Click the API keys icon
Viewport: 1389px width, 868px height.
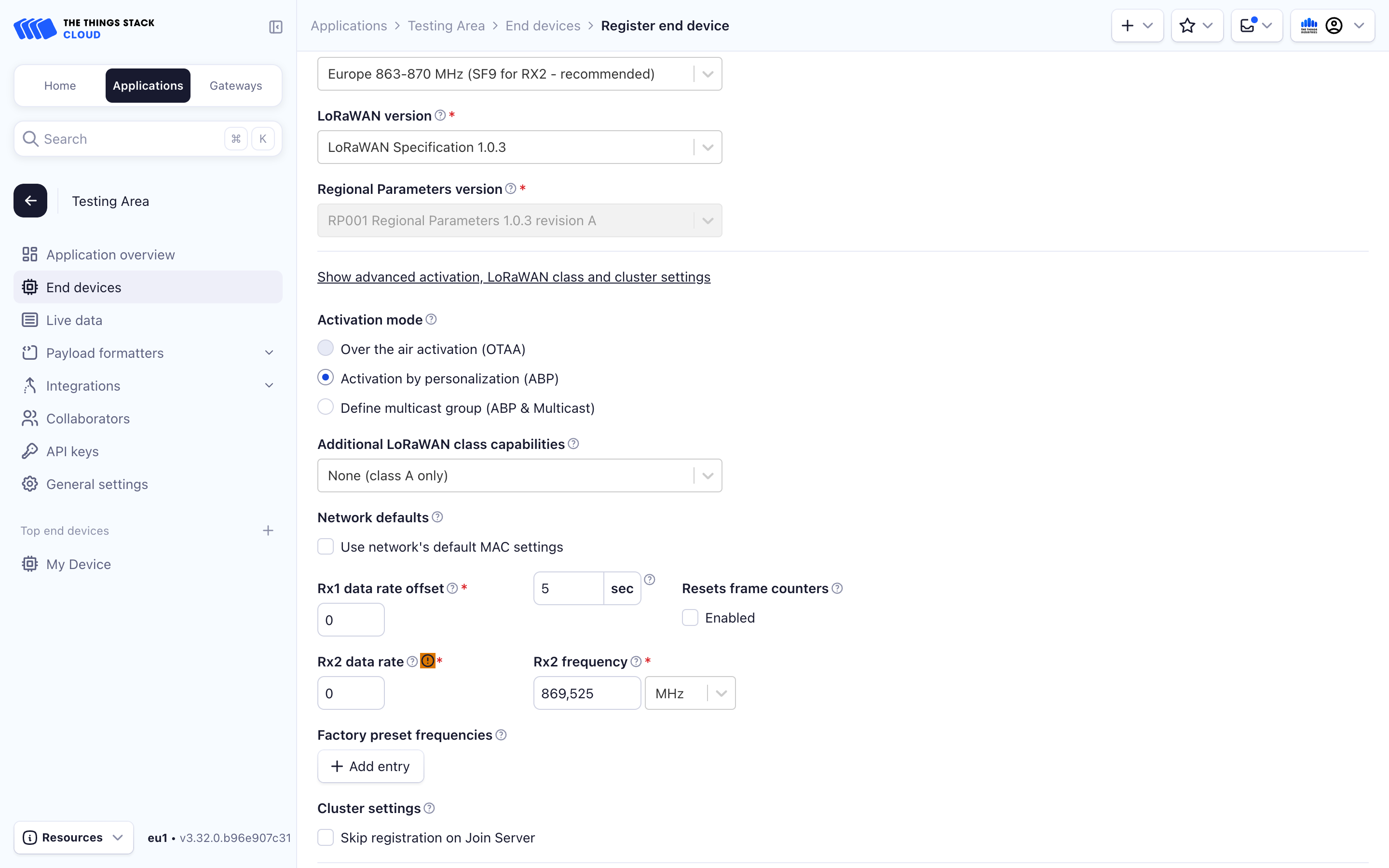tap(29, 451)
